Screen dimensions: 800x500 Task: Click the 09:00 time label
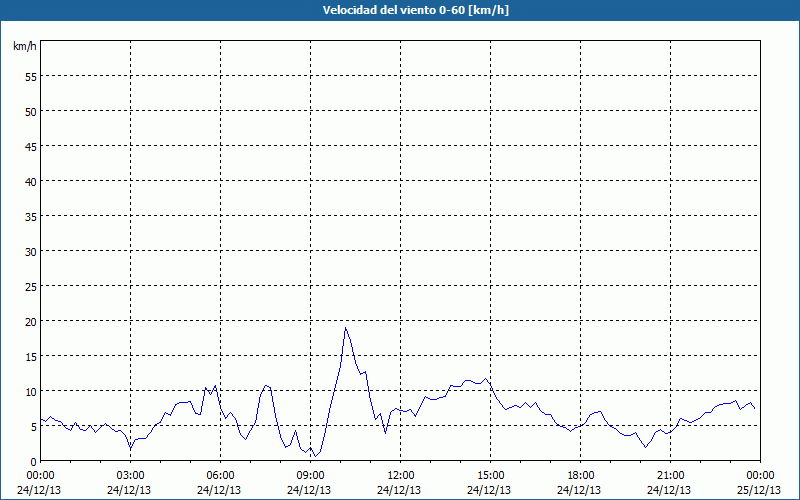pyautogui.click(x=310, y=476)
